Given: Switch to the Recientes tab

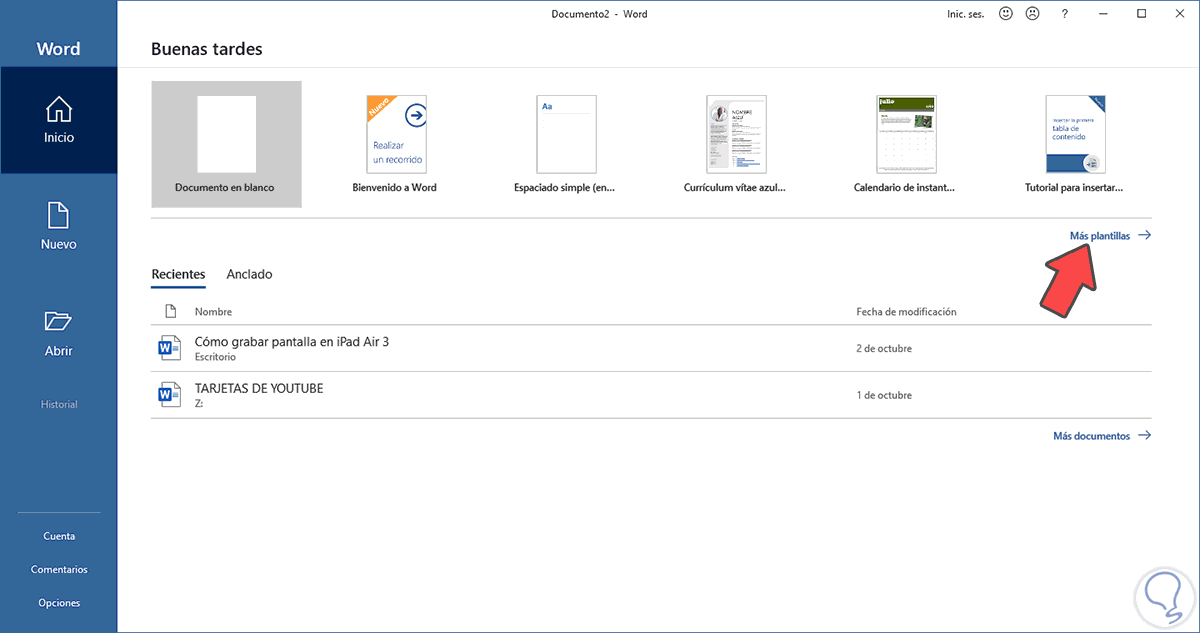Looking at the screenshot, I should [x=178, y=274].
